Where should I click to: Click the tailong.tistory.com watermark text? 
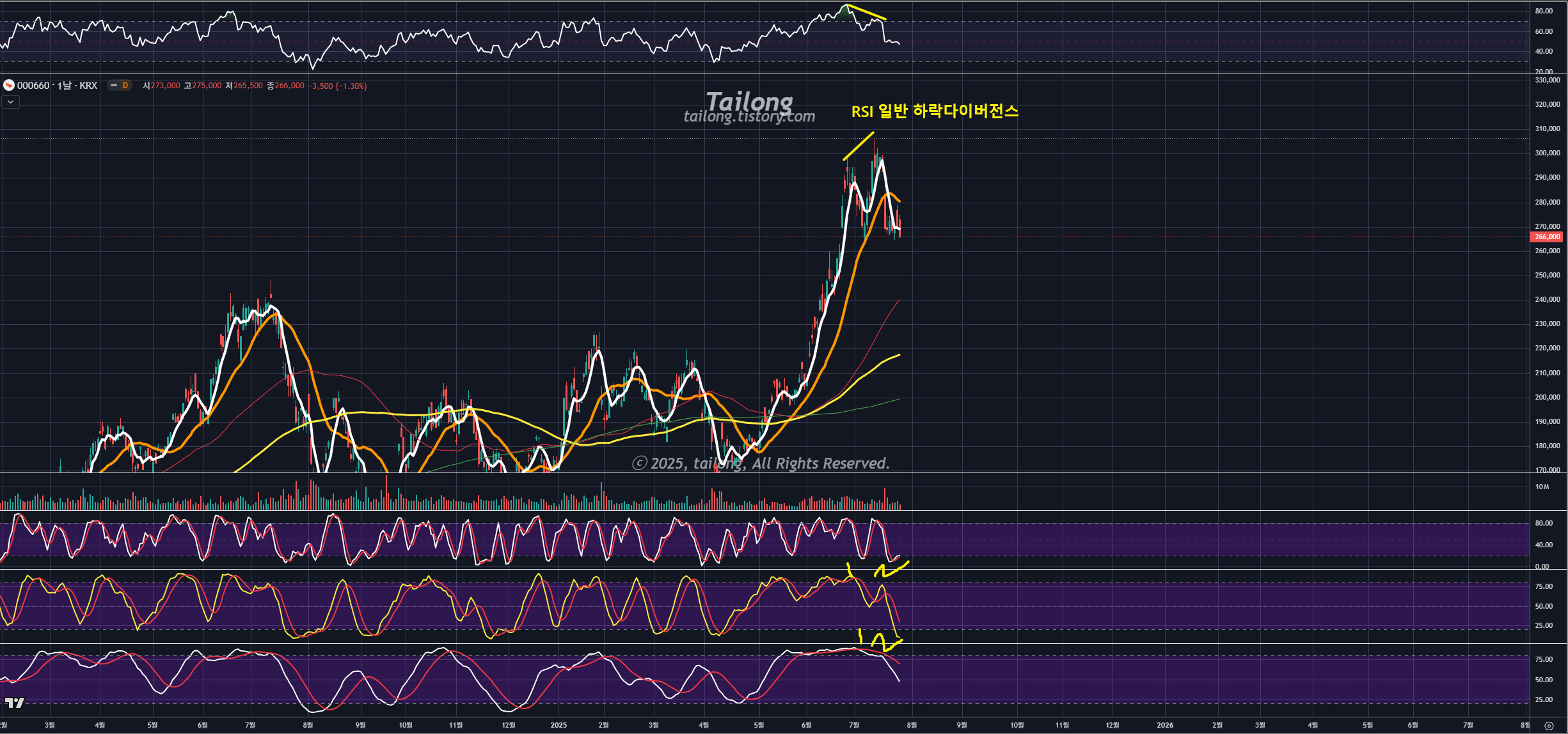click(x=749, y=116)
